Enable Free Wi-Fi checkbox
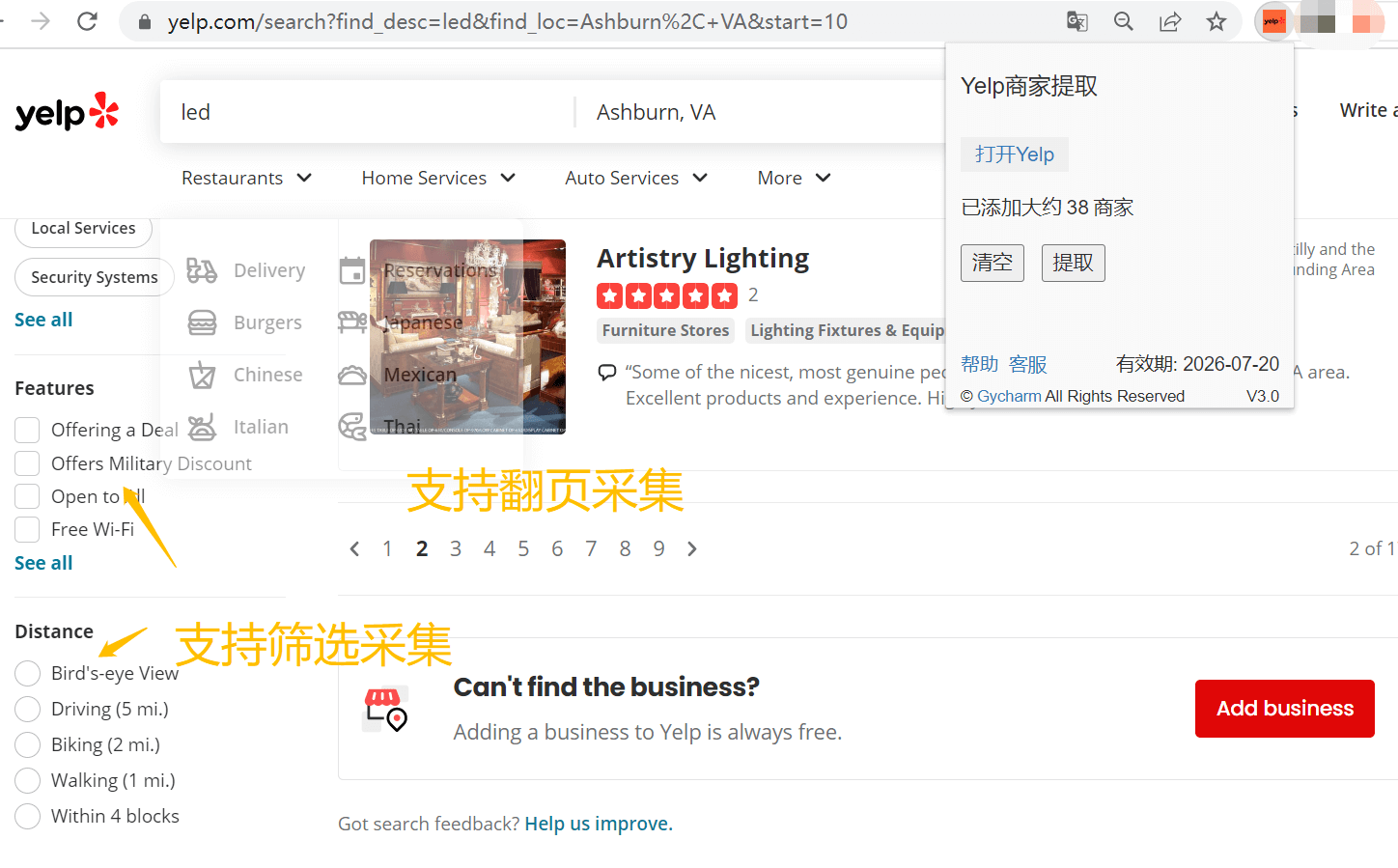 27,529
